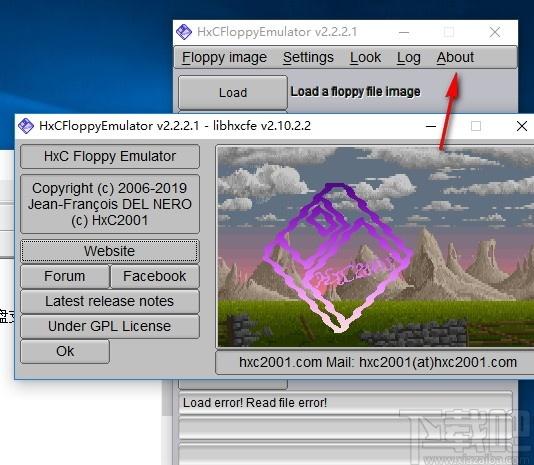Click the Load button in main window

pyautogui.click(x=233, y=92)
